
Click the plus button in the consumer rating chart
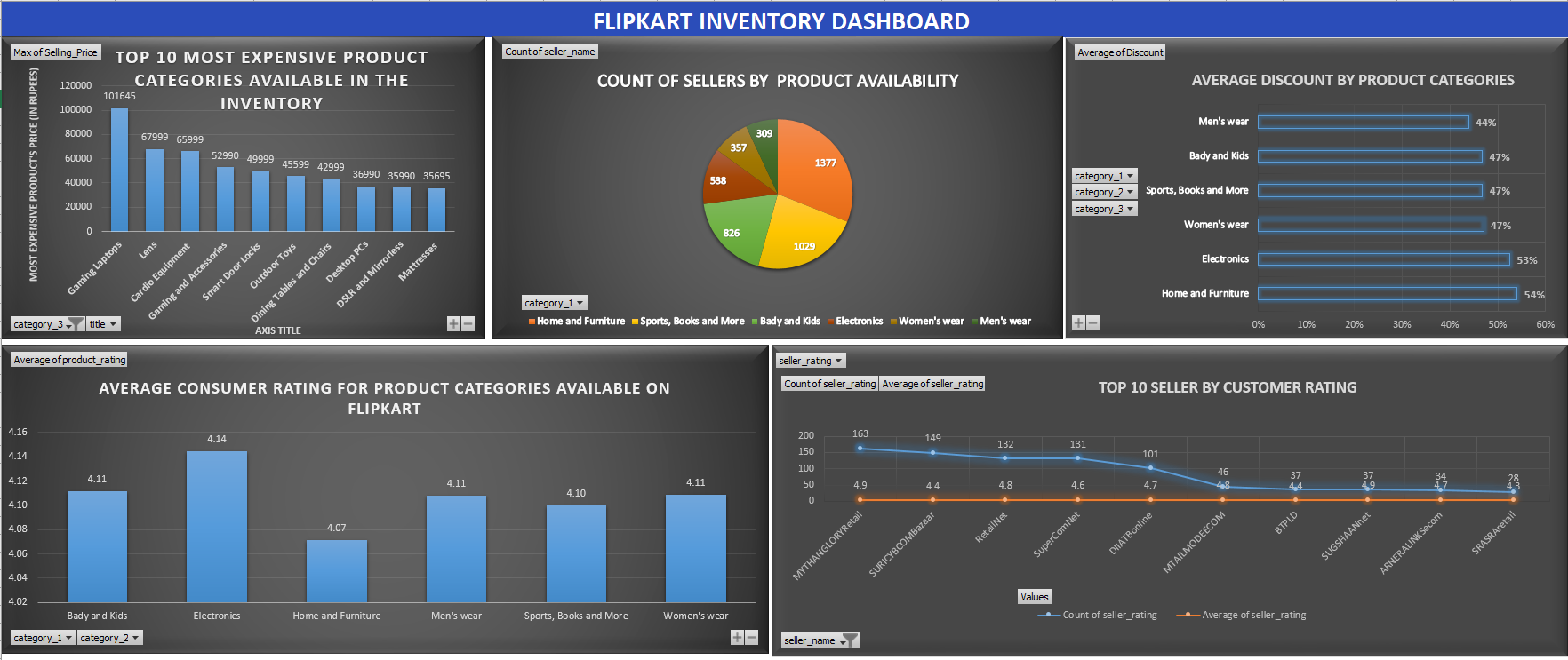737,637
